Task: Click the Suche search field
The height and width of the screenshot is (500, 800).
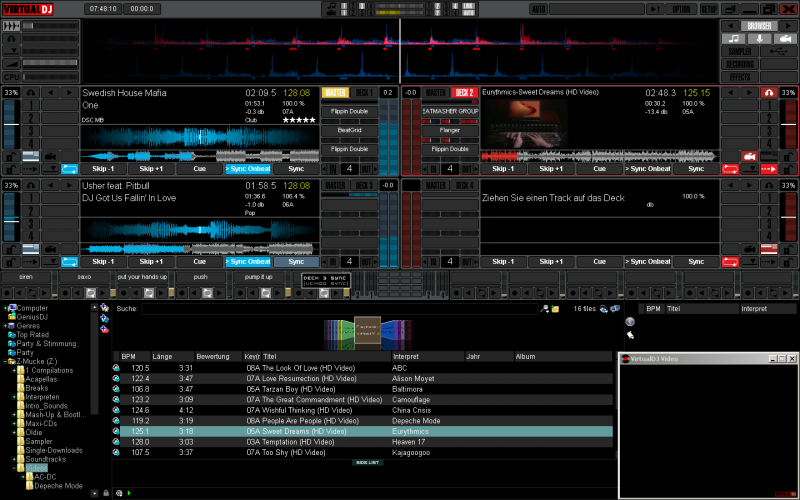Action: 339,309
